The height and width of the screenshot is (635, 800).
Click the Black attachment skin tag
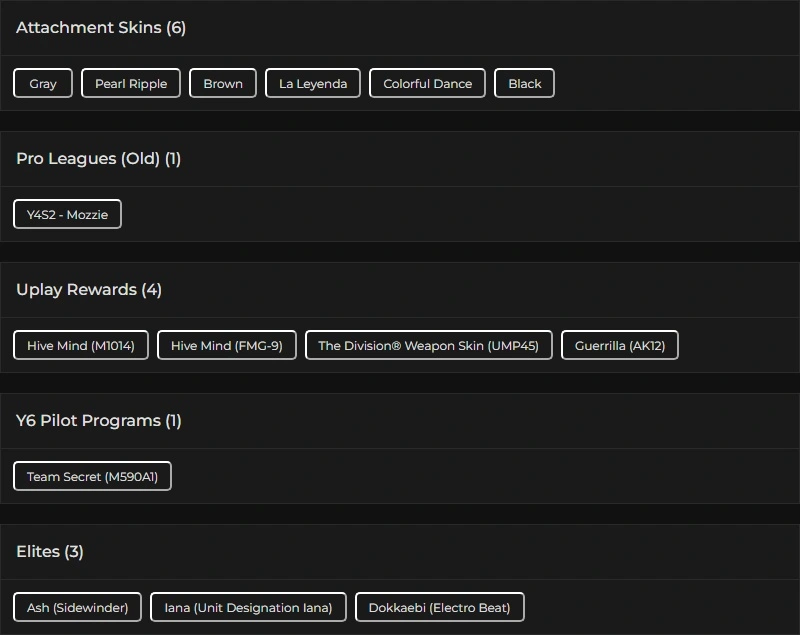(x=524, y=83)
